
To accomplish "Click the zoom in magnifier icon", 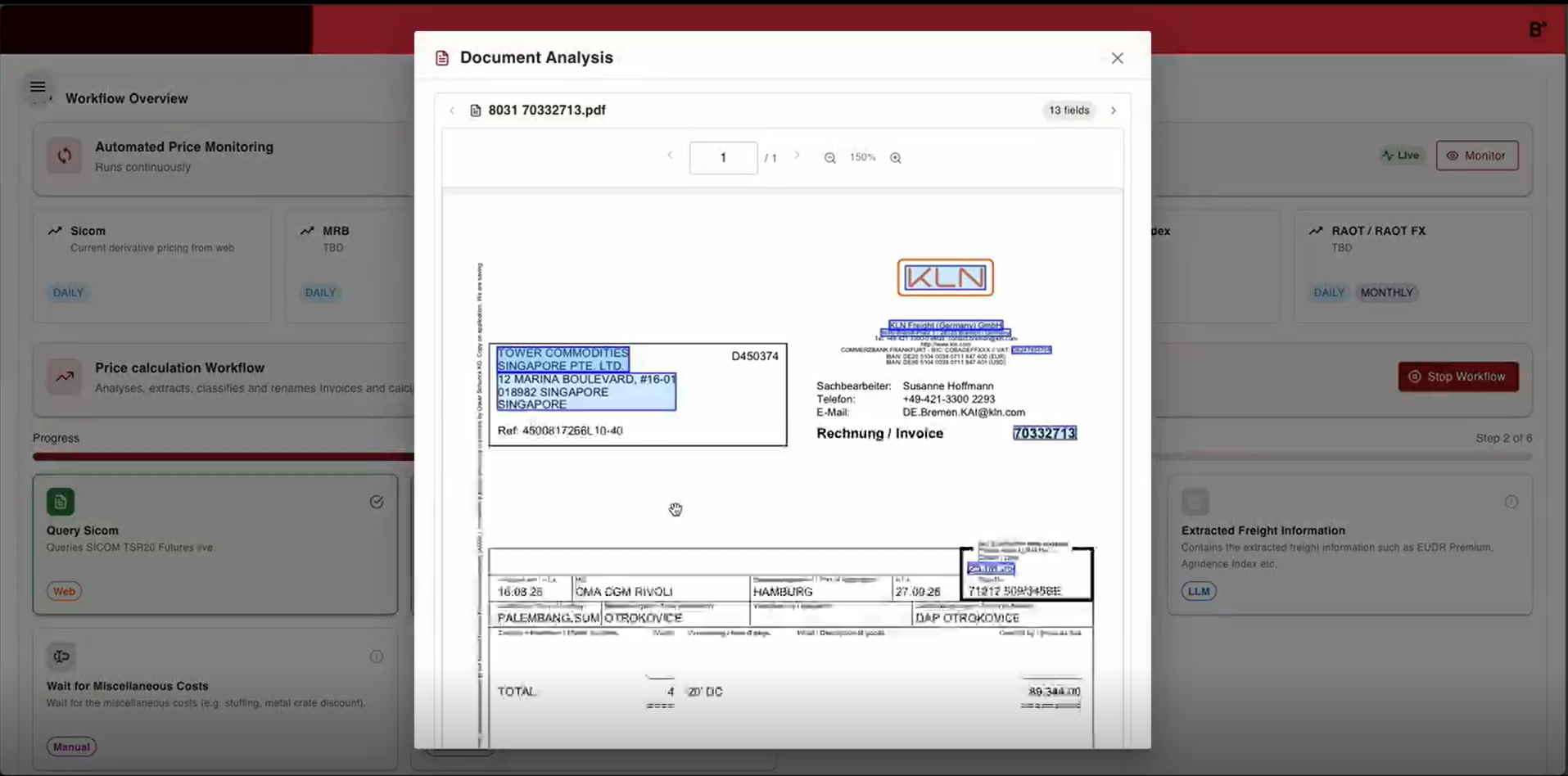I will 895,158.
